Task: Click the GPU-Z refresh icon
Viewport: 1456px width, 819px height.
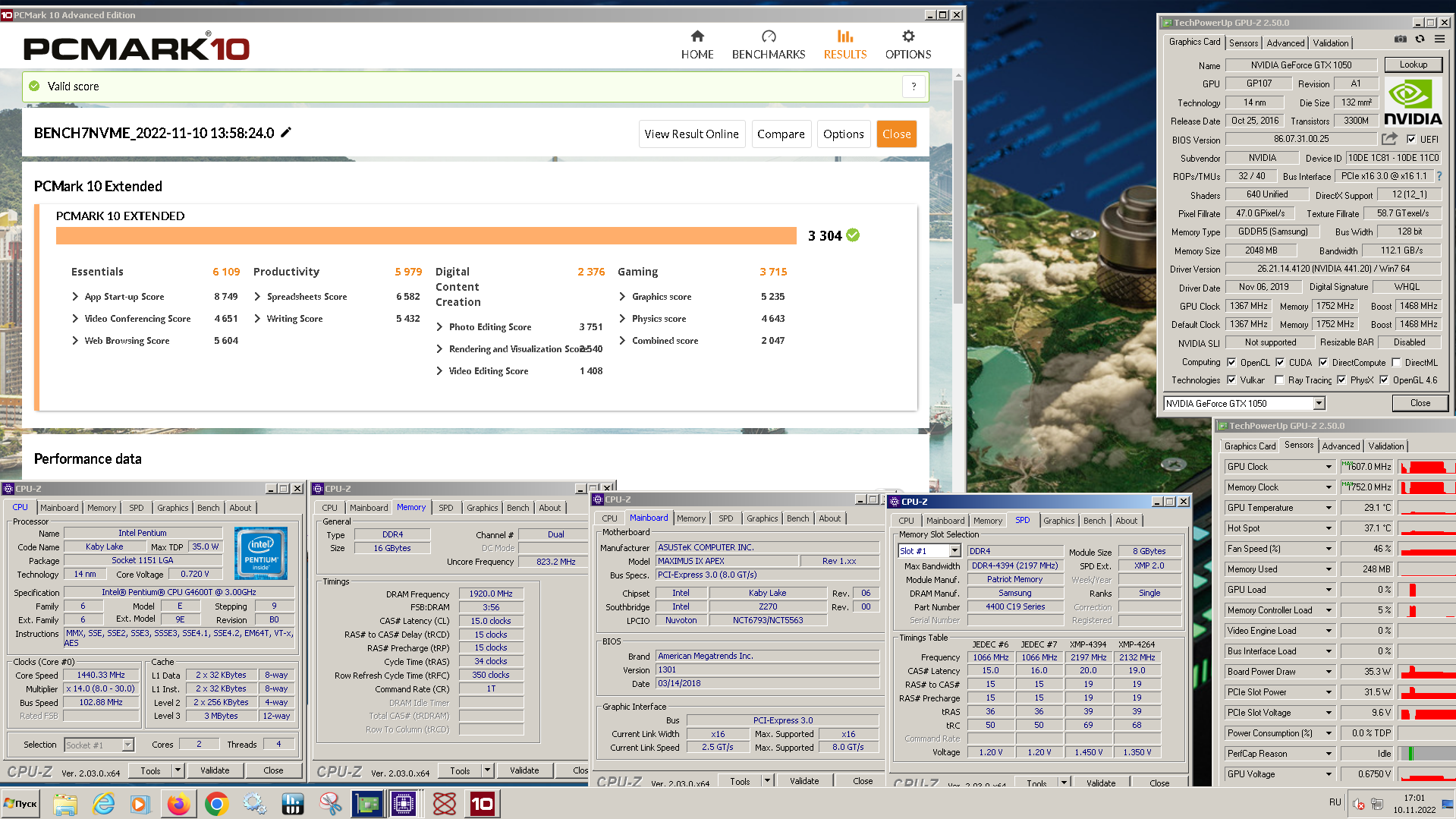Action: (x=1420, y=39)
